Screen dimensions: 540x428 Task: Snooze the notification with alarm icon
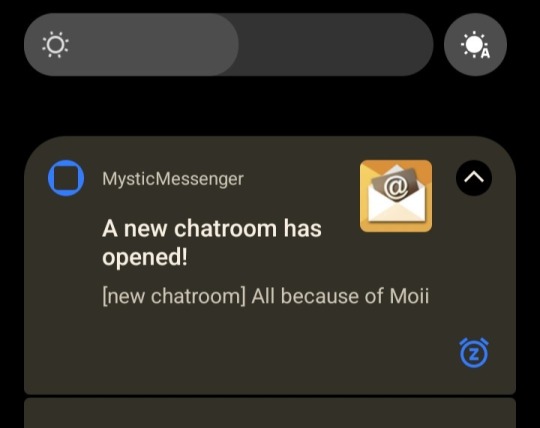474,353
